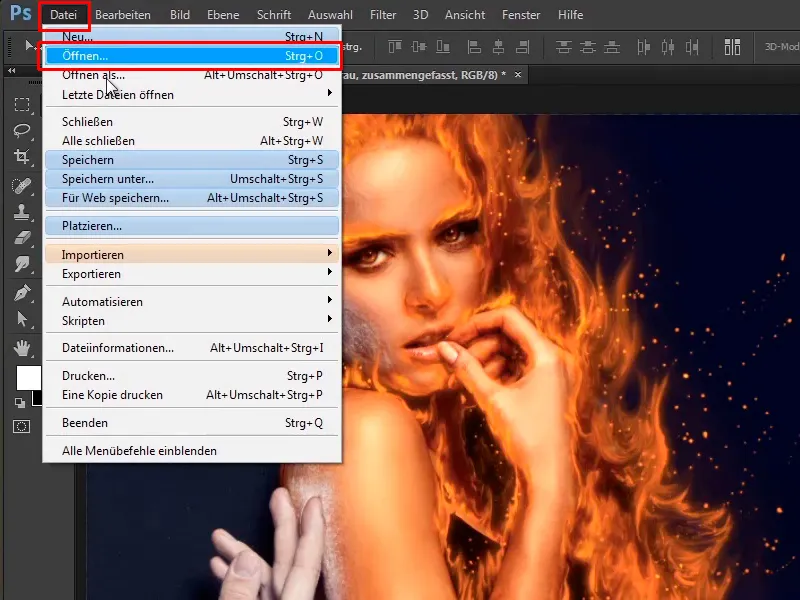This screenshot has height=600, width=800.
Task: Select the Path Selection tool
Action: (21, 320)
